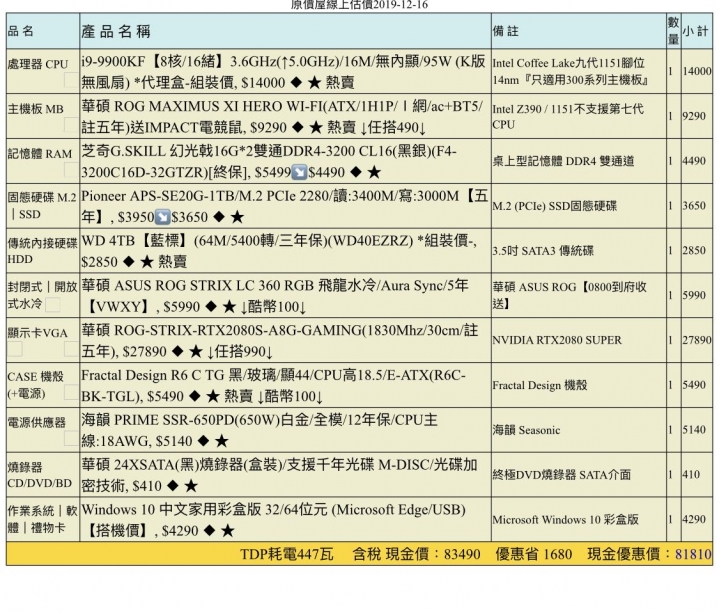The width and height of the screenshot is (720, 613).
Task: Click the star icon in Fractal Design R6 row
Action: [x=213, y=396]
